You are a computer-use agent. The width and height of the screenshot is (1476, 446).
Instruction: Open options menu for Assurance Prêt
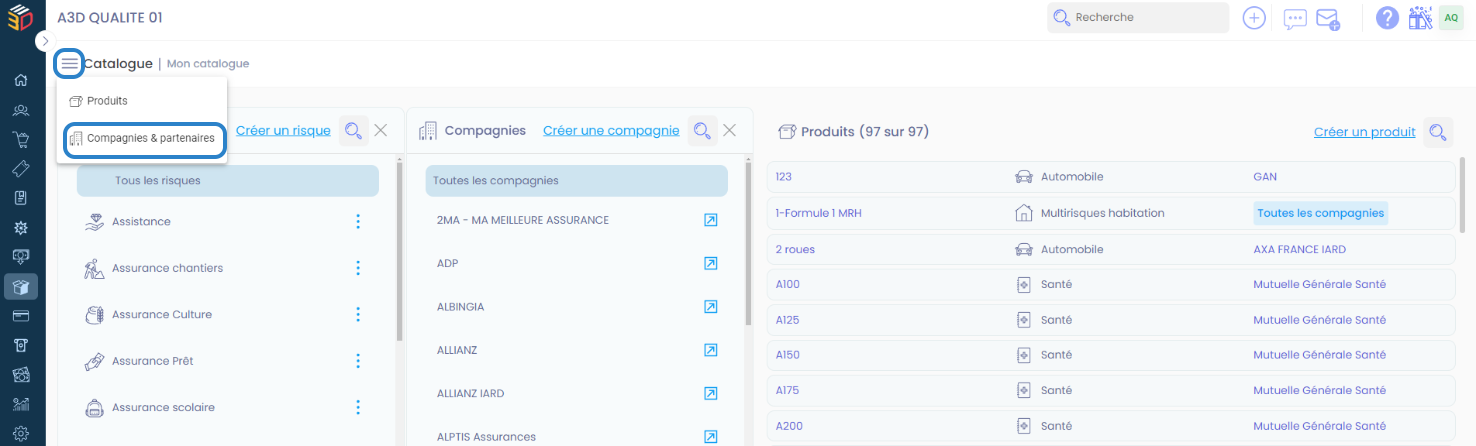358,361
